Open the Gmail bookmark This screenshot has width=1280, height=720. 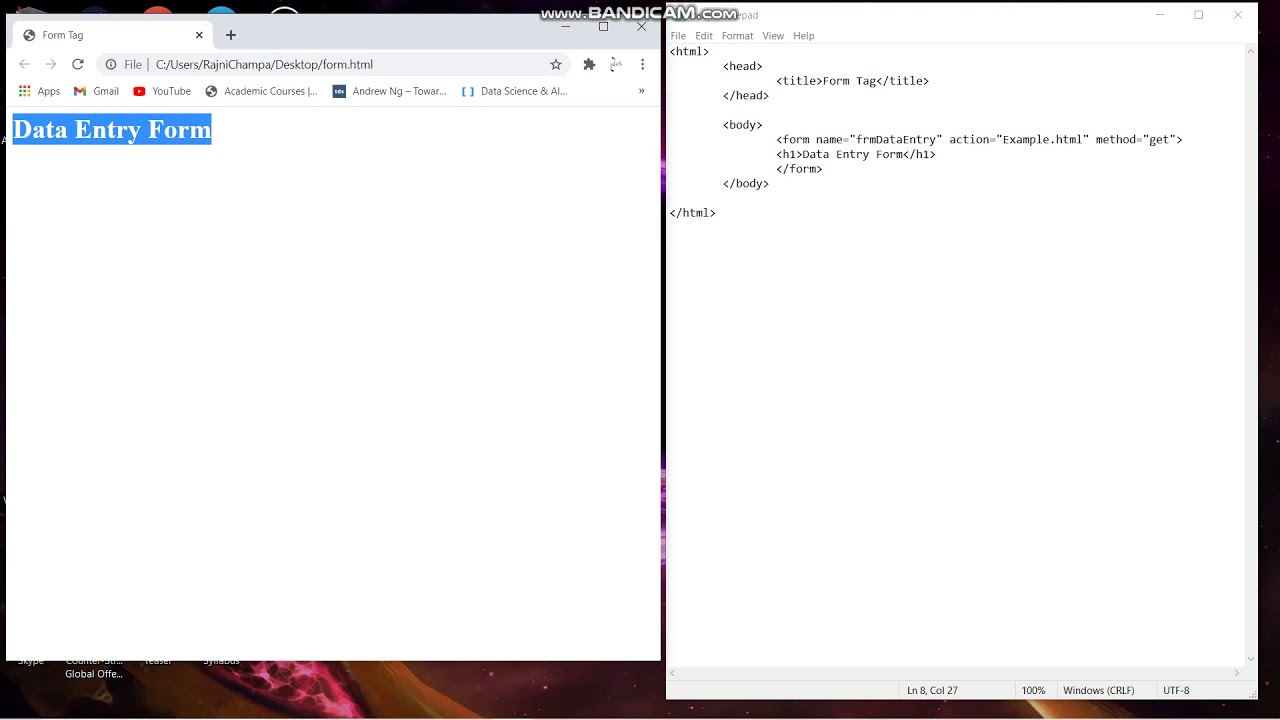(96, 91)
